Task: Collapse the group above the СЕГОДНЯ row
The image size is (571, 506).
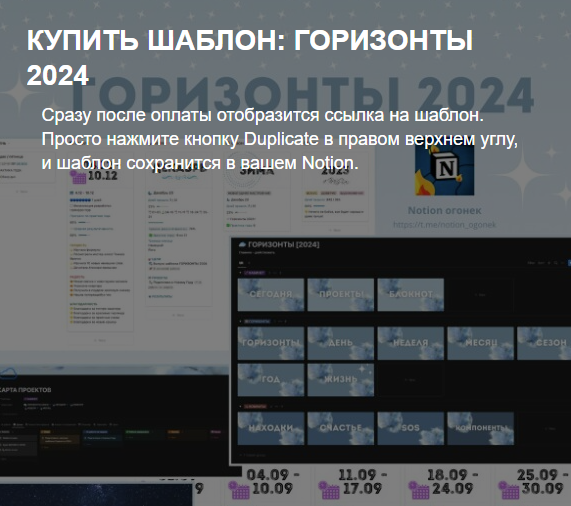Action: pyautogui.click(x=240, y=272)
